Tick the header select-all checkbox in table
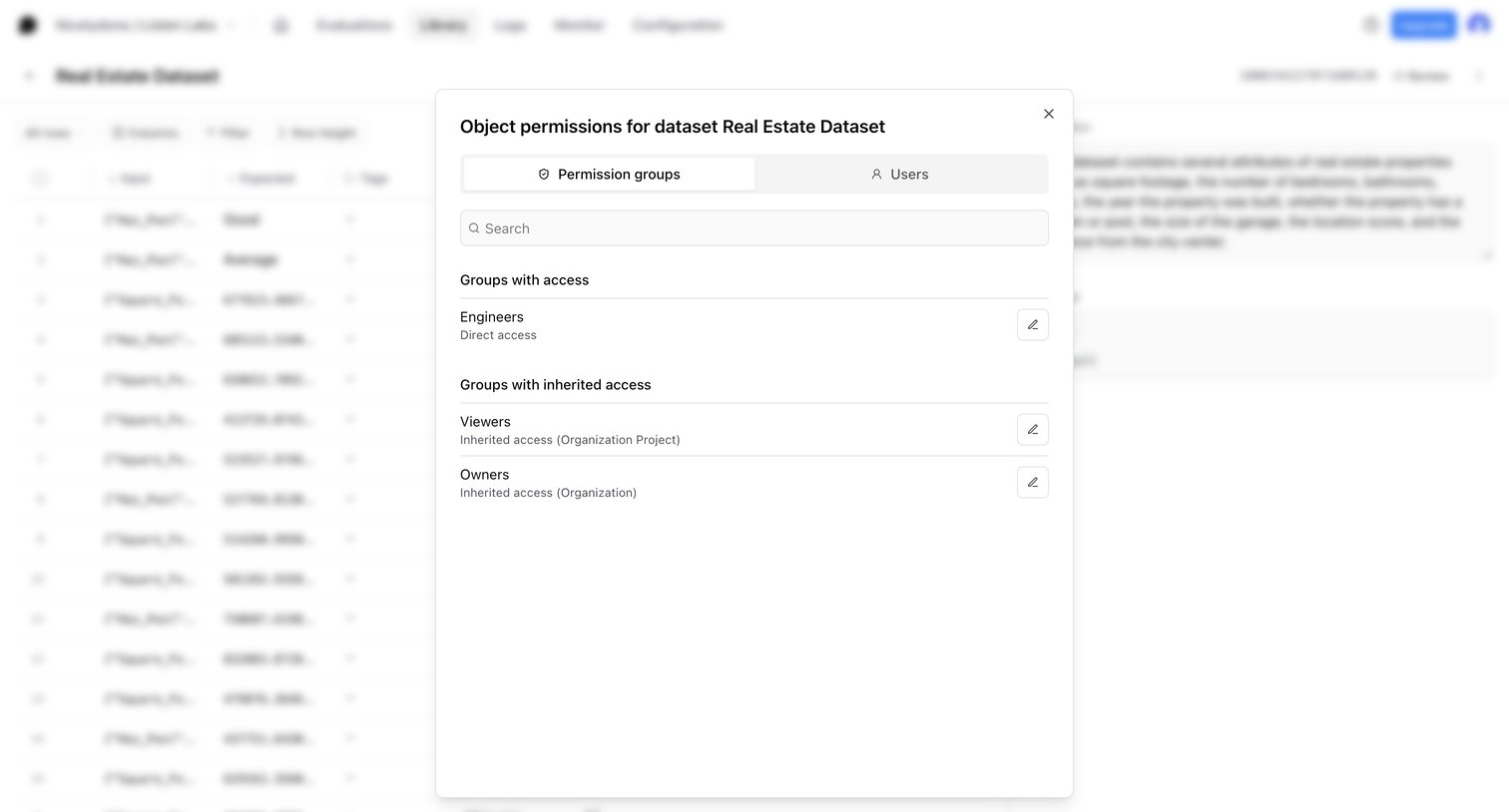1509x812 pixels. coord(40,179)
